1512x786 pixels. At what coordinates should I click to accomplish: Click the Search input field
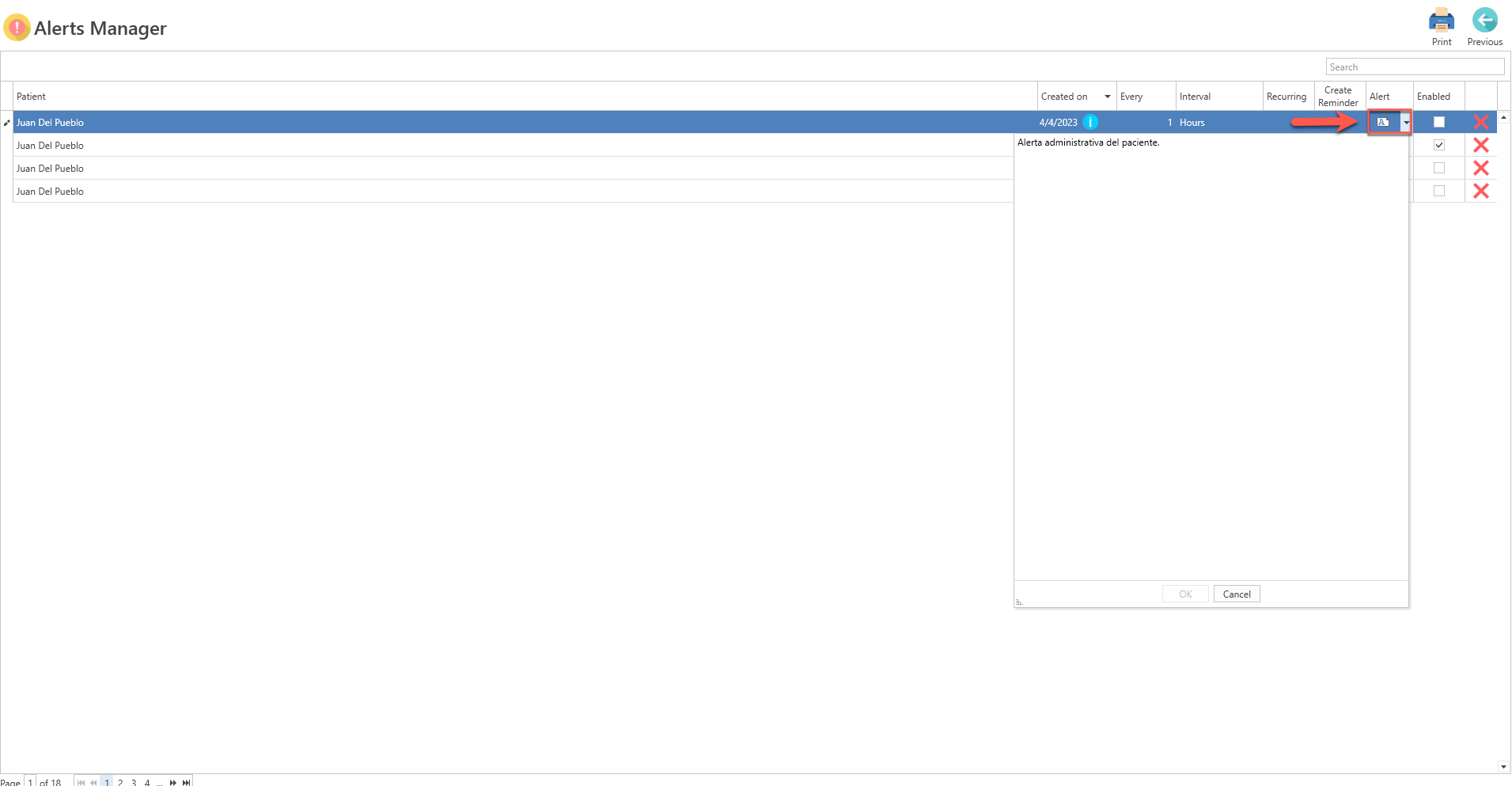pos(1415,67)
